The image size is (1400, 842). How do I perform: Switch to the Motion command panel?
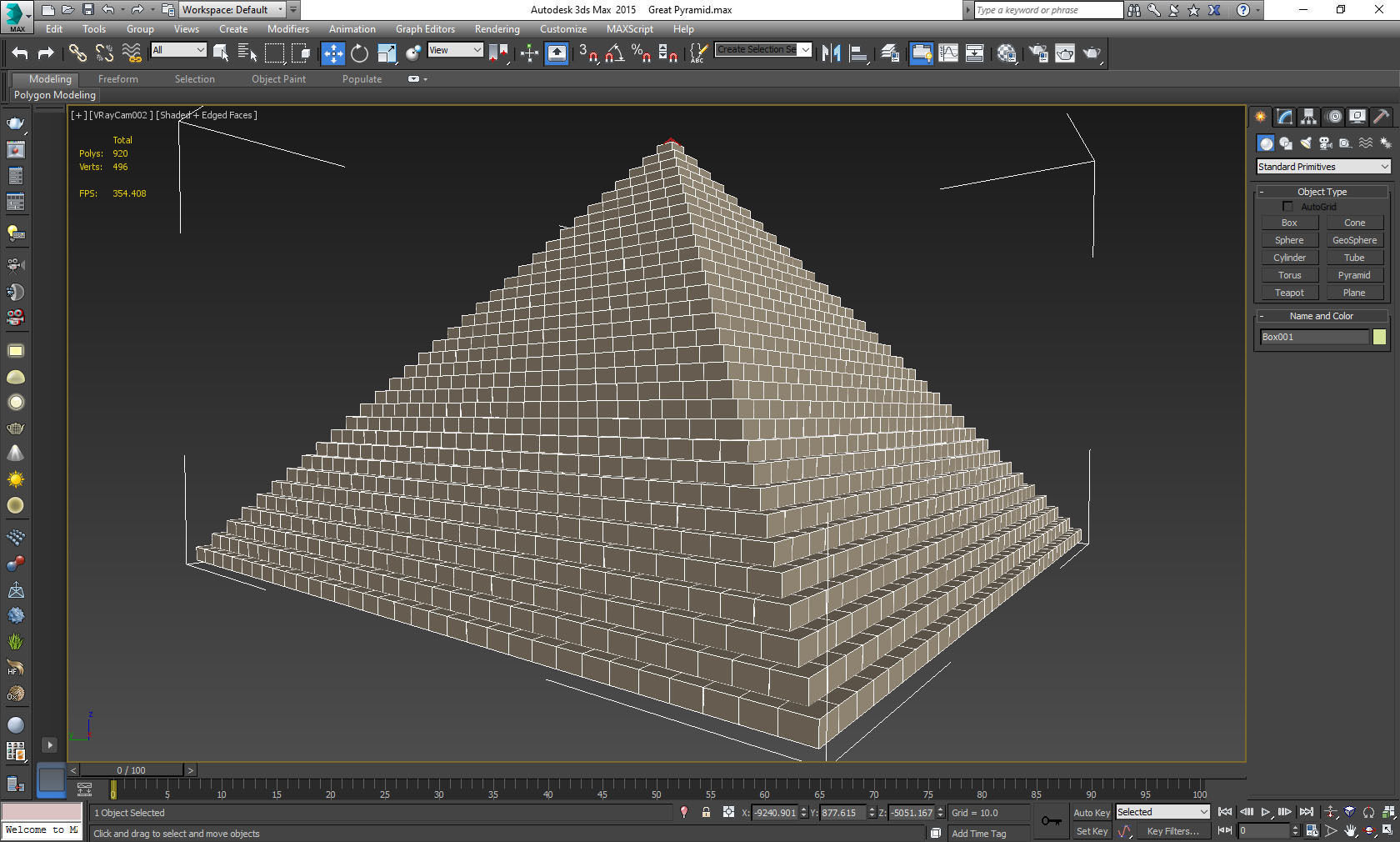tap(1334, 117)
